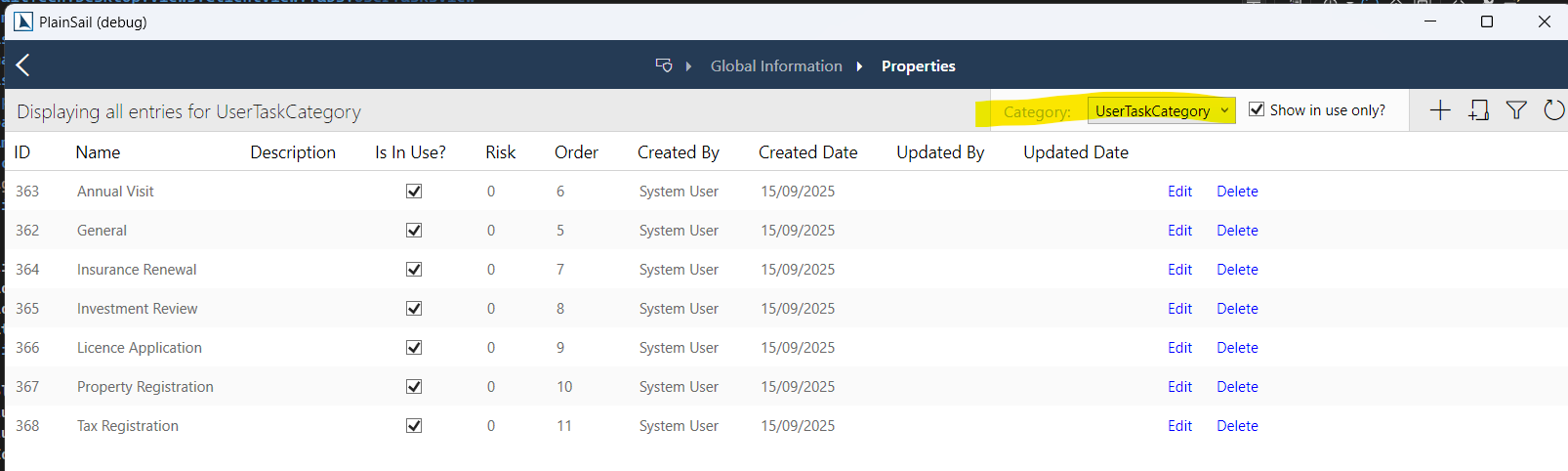Toggle Is In Use for Investment Review
This screenshot has height=471, width=1568.
coord(414,309)
